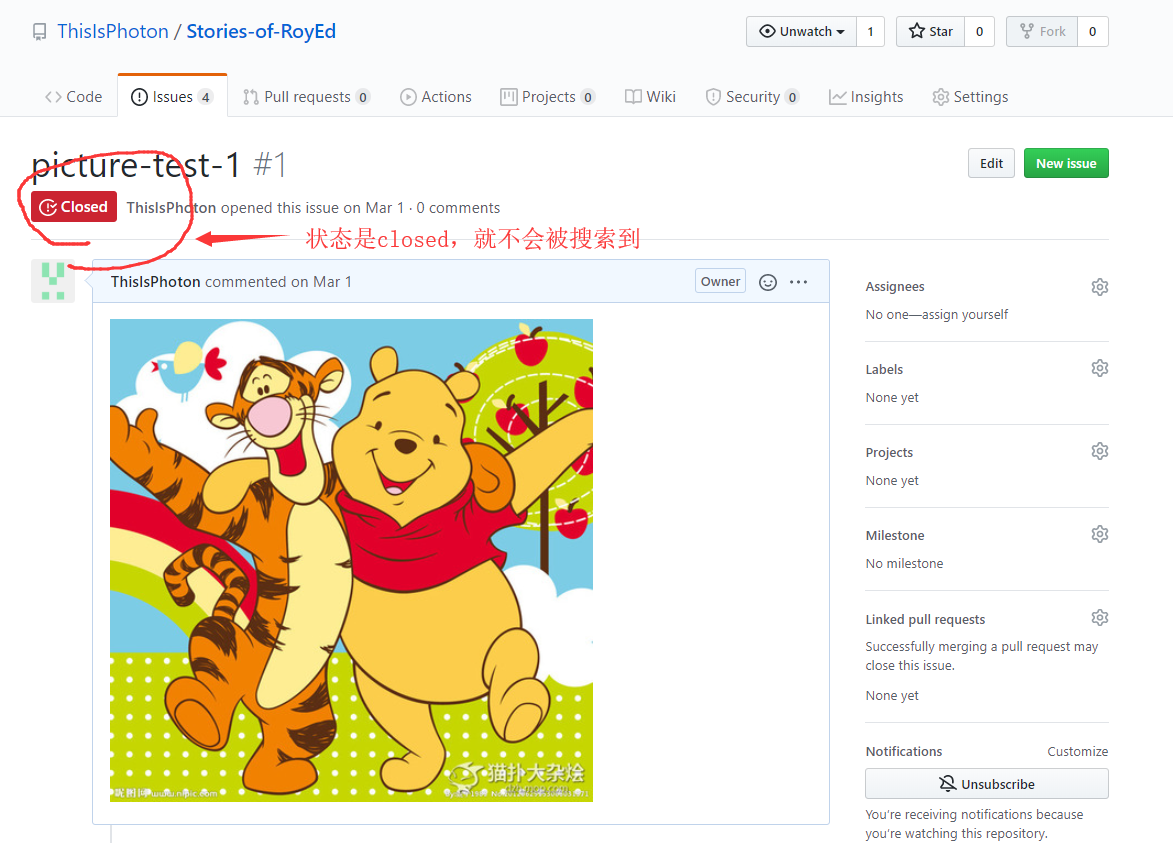Click assign yourself link
Viewport: 1173px width, 843px height.
[964, 314]
